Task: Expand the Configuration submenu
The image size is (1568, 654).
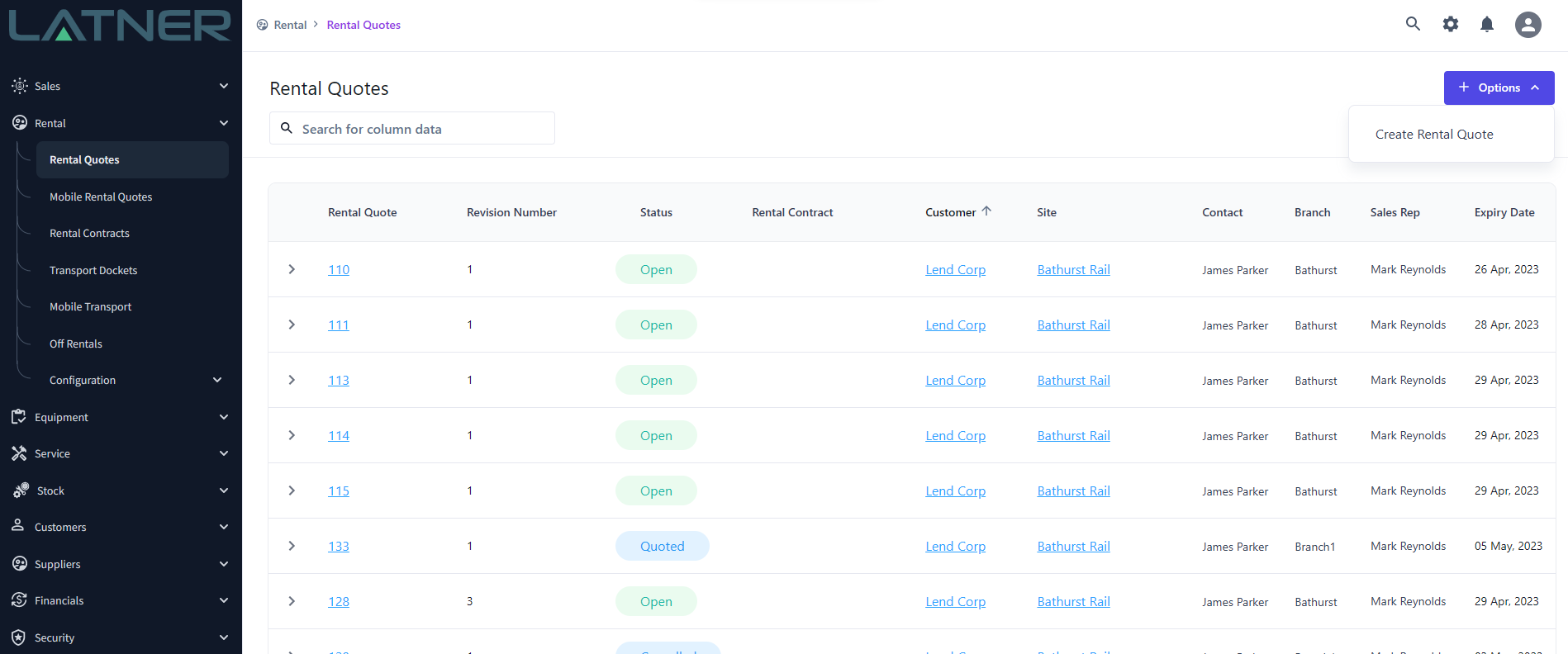Action: click(217, 380)
